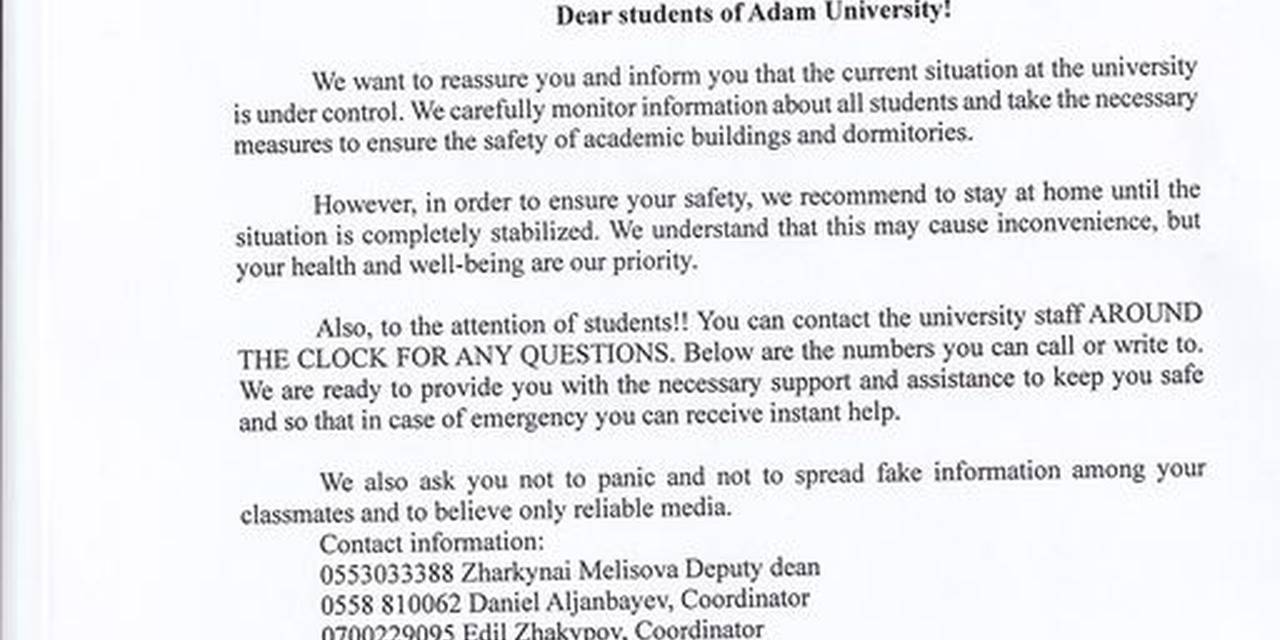Click the word "AROUND" in capital letters
Image resolution: width=1280 pixels, height=640 pixels.
coord(1144,314)
